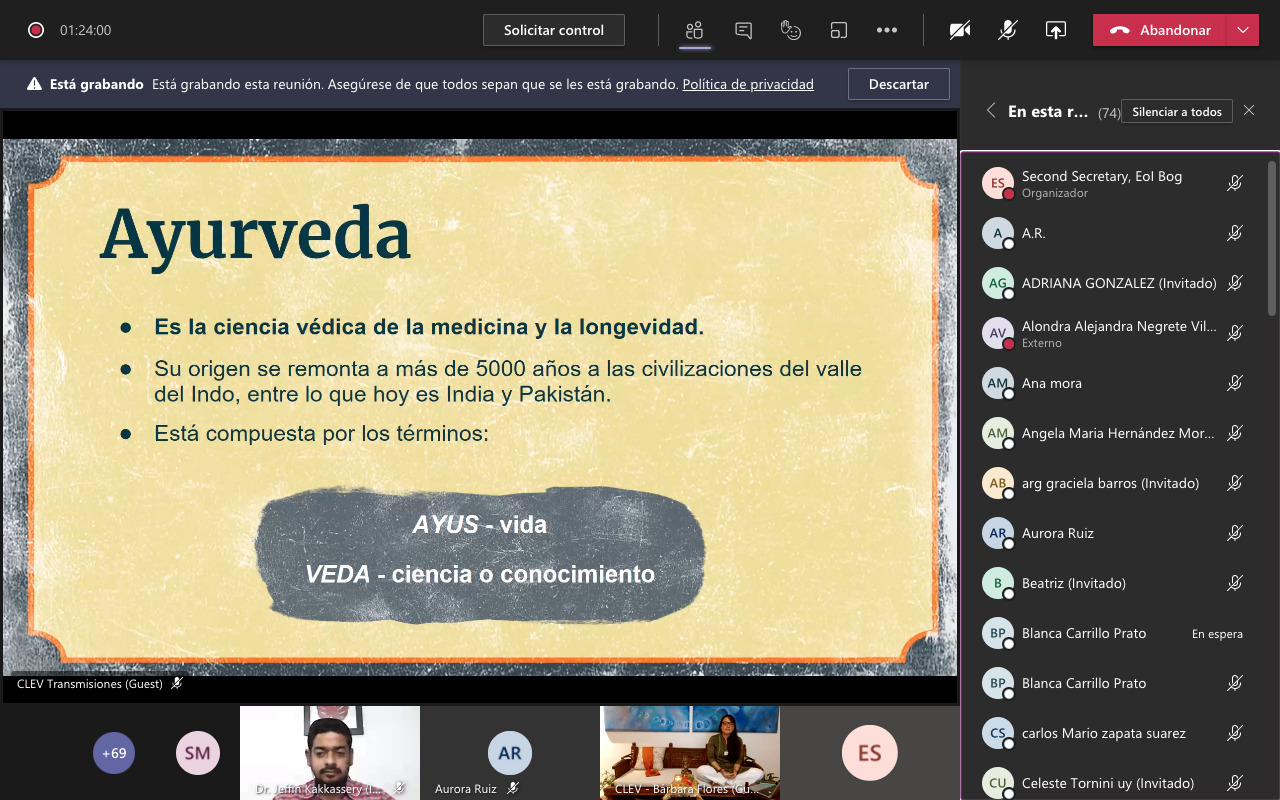Open the meeting chat icon
This screenshot has height=800, width=1280.
[743, 30]
